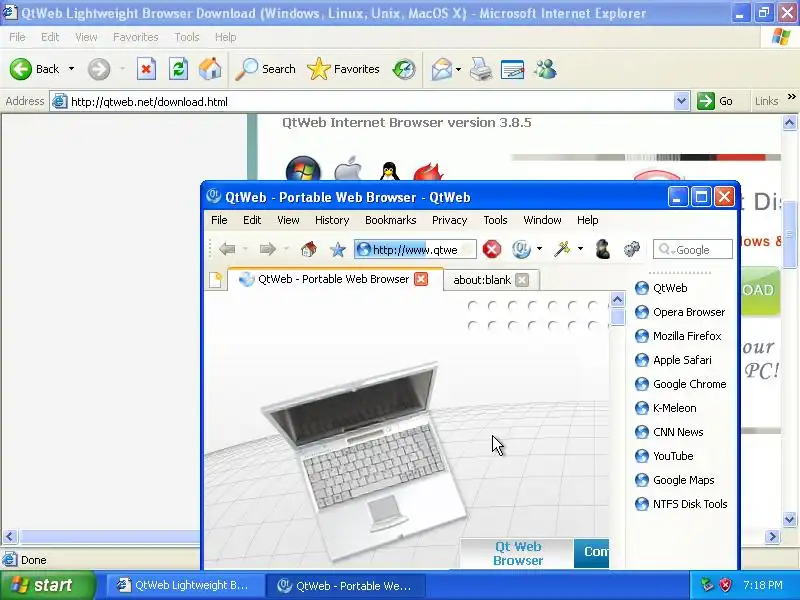
Task: Open QtWeb Window menu
Action: point(542,220)
